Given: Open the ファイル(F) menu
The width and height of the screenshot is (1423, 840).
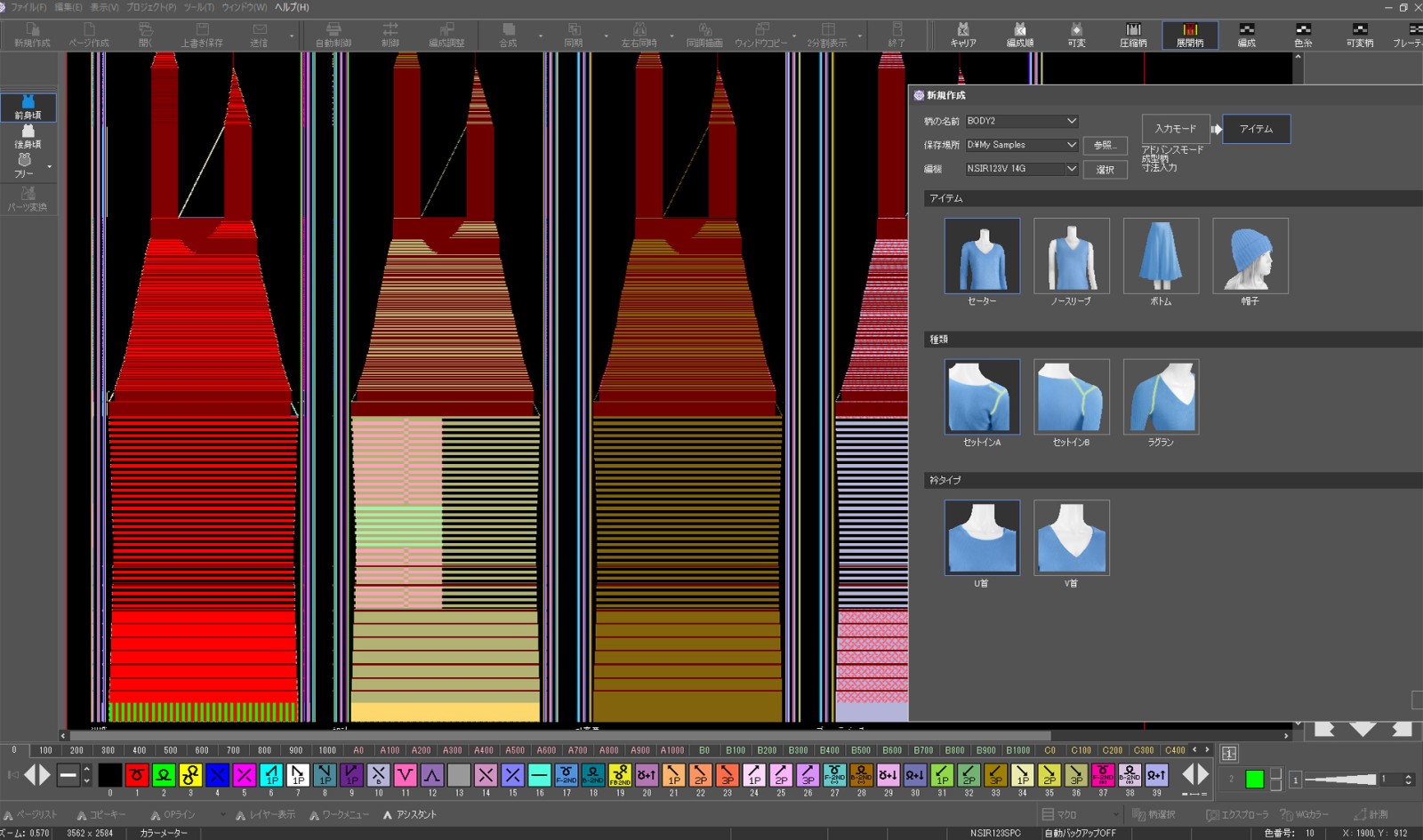Looking at the screenshot, I should [x=28, y=7].
